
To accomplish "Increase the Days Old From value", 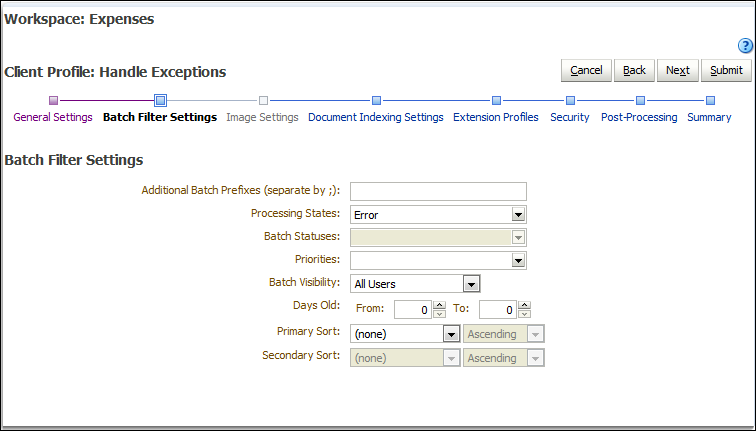I will (x=439, y=305).
